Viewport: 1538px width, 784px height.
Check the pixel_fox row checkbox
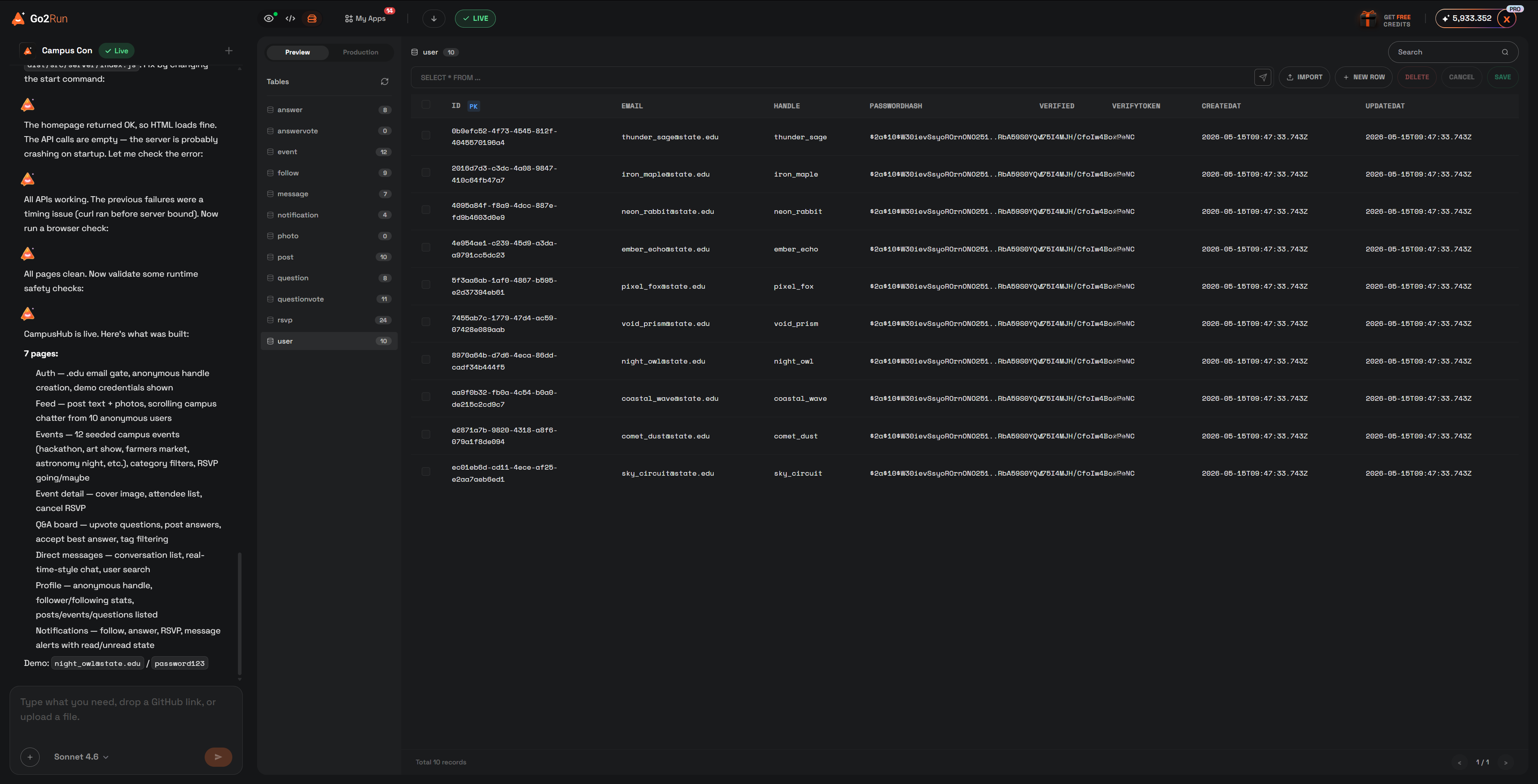click(x=426, y=285)
